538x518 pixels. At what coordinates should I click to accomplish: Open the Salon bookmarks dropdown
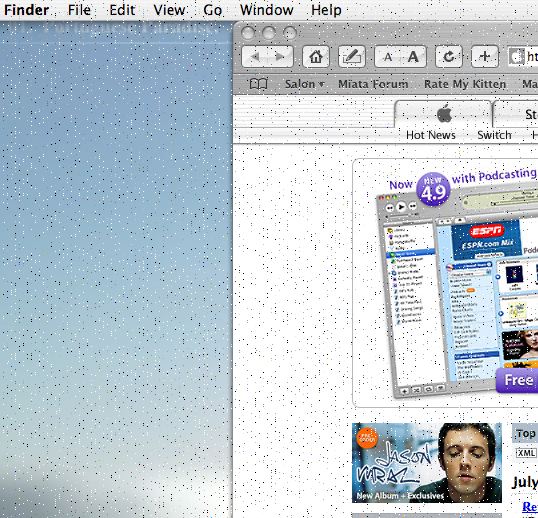click(x=304, y=84)
